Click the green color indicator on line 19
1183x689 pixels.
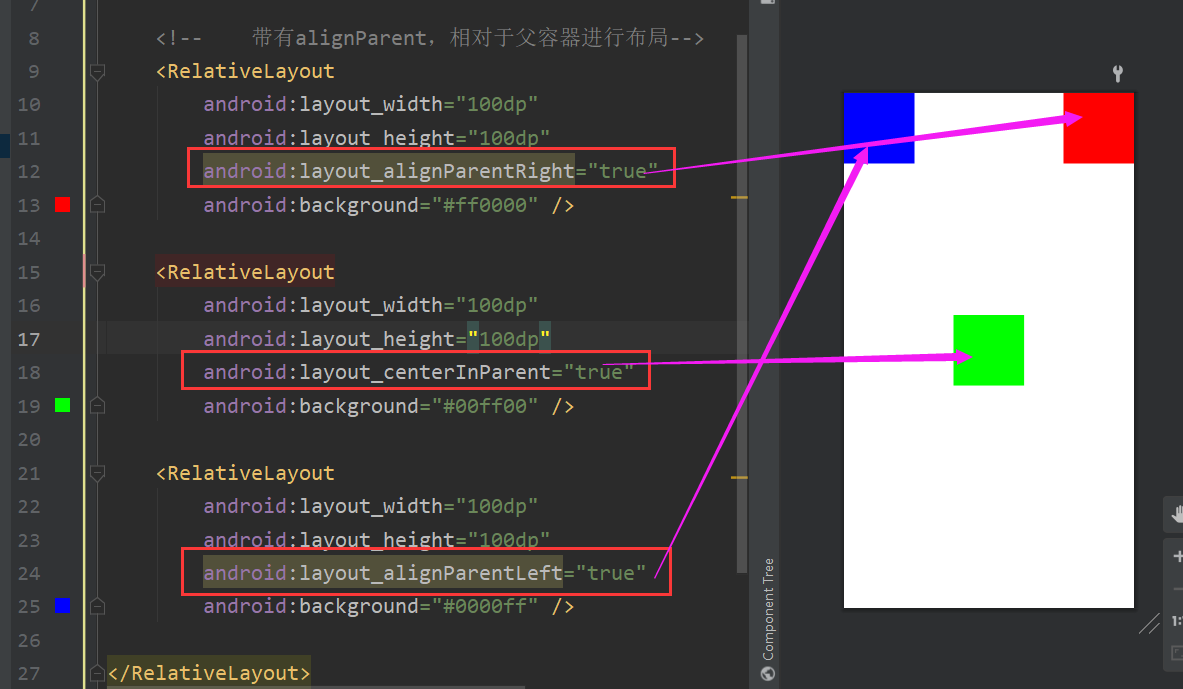coord(62,405)
